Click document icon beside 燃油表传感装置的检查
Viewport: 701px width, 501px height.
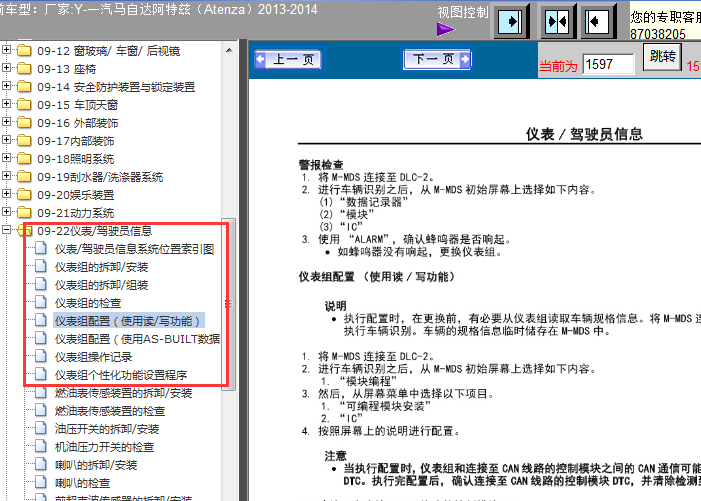(41, 410)
